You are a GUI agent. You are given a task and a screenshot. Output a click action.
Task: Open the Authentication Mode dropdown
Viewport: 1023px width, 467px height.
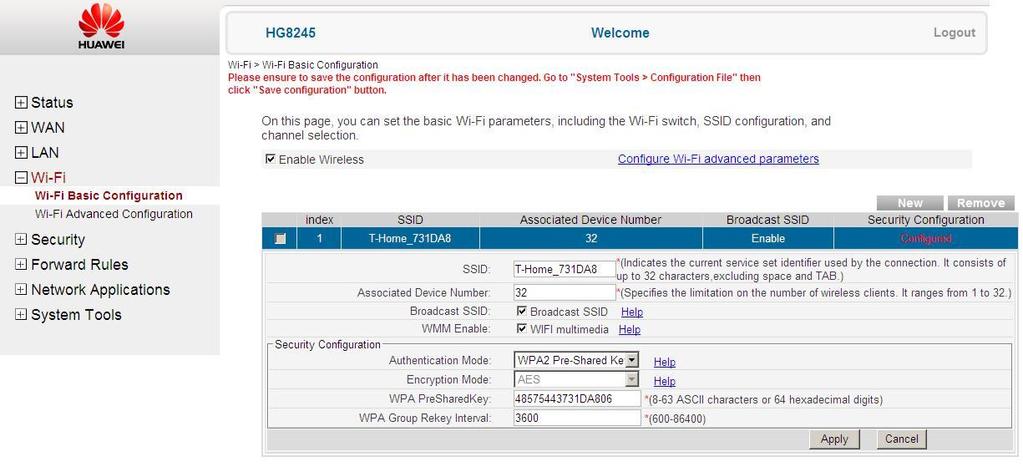click(x=576, y=360)
